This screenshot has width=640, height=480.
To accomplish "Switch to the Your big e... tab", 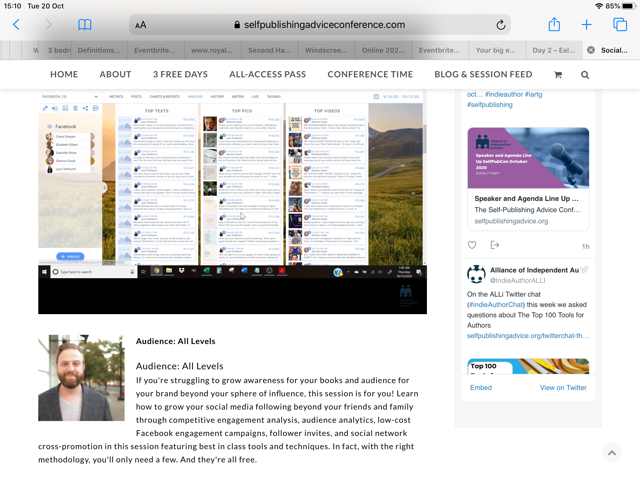I will click(496, 50).
